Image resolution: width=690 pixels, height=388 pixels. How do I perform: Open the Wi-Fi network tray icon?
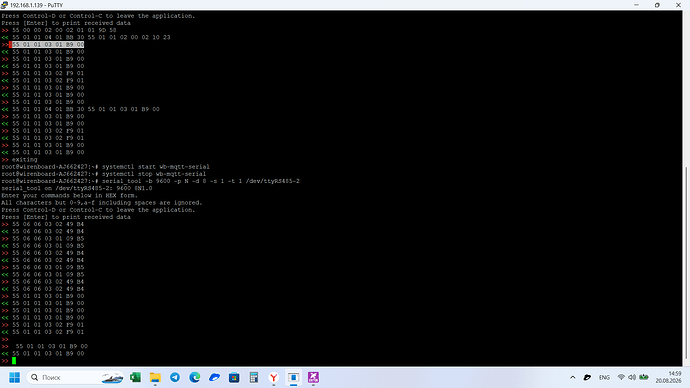(621, 377)
